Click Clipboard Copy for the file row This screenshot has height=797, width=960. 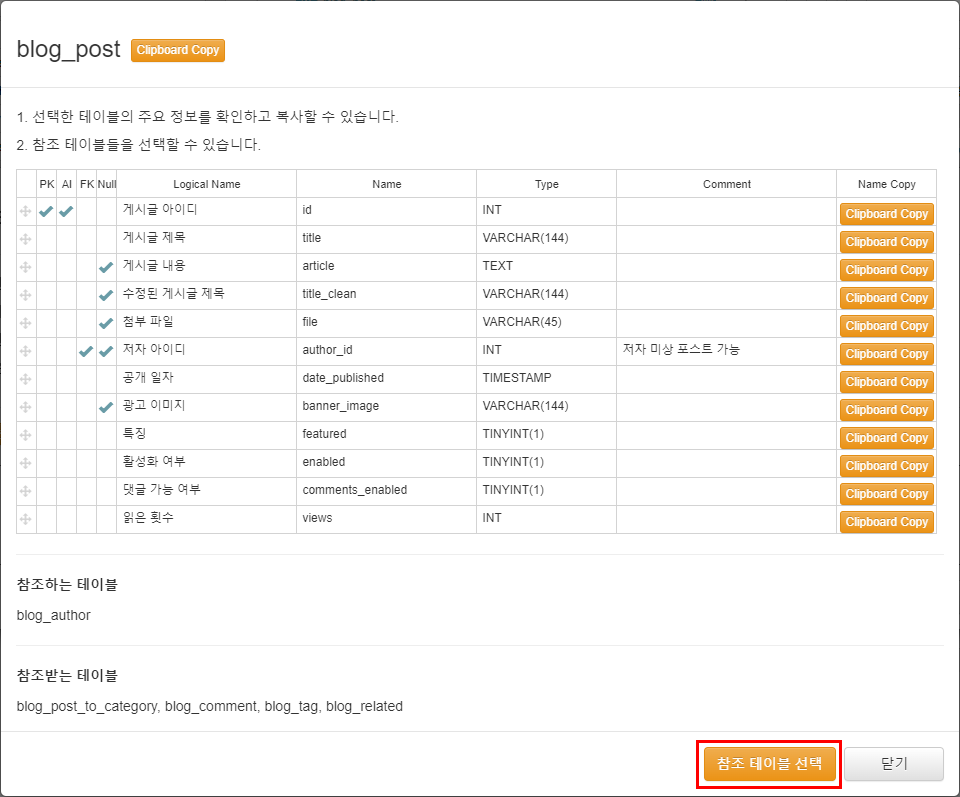click(886, 326)
